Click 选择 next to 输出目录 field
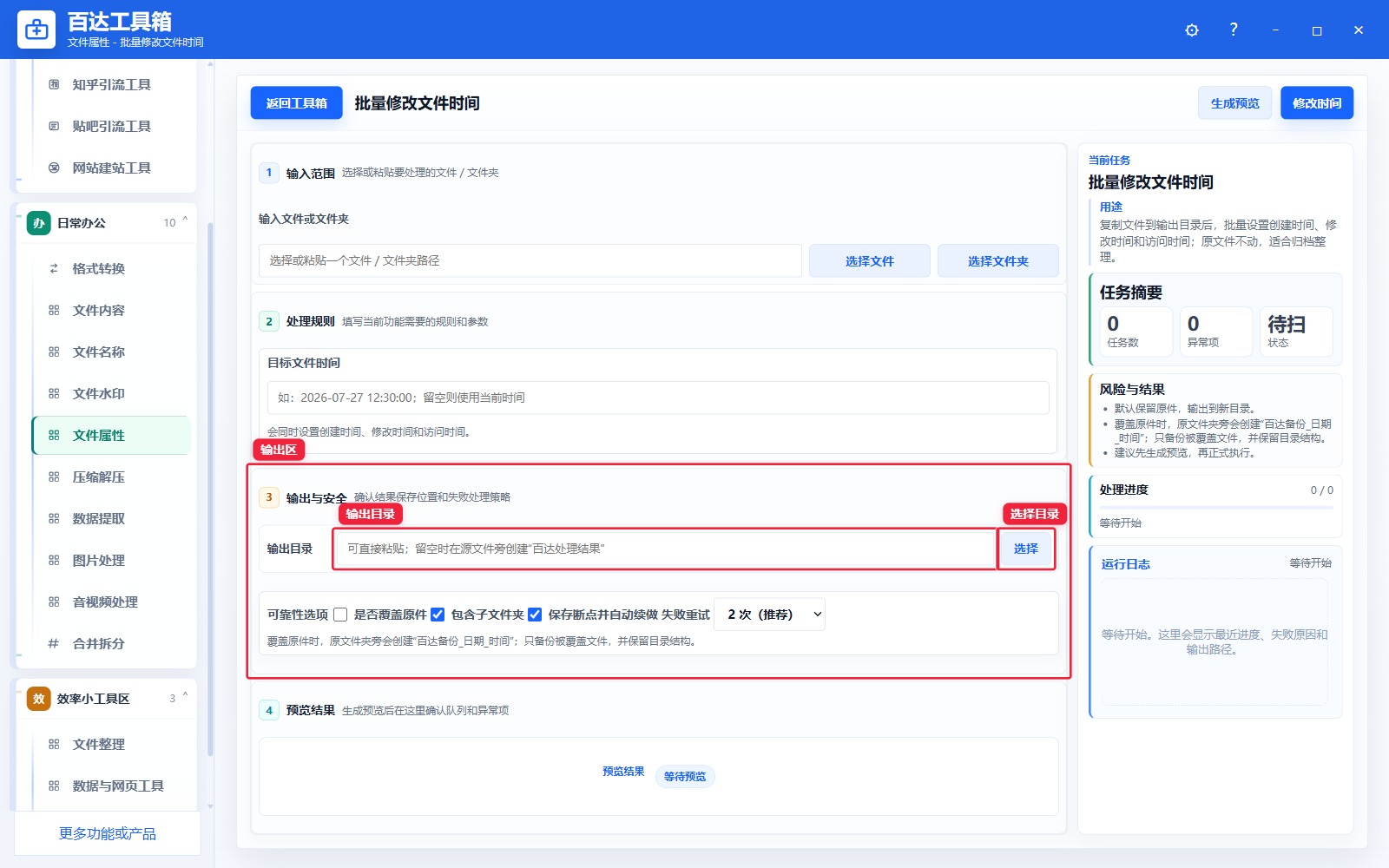 pos(1026,549)
